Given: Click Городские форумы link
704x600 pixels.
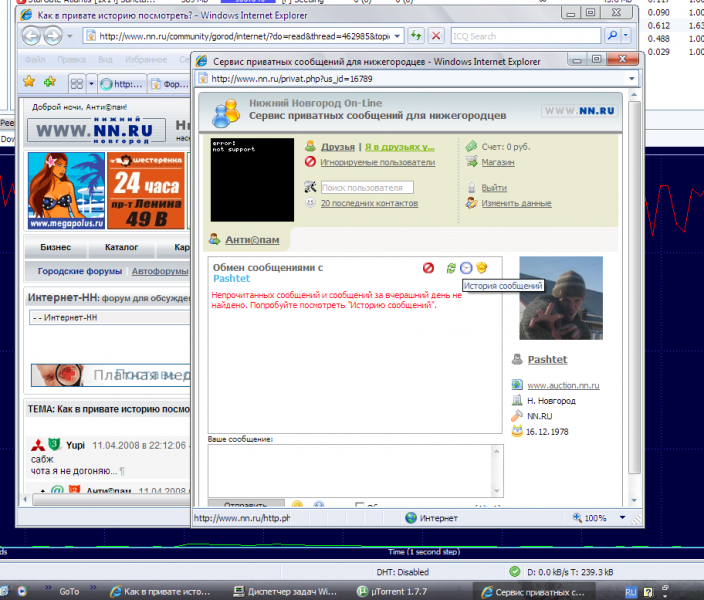Looking at the screenshot, I should (x=79, y=271).
